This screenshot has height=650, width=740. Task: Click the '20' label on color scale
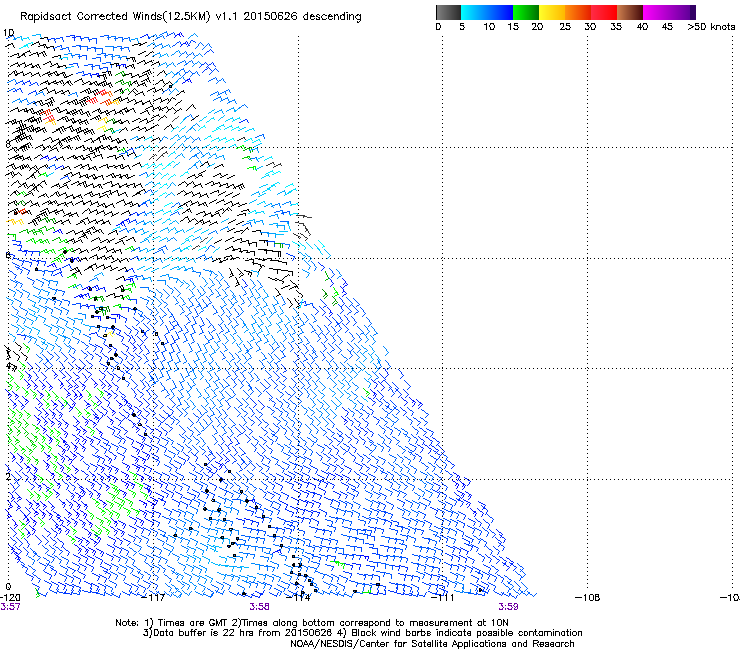pos(537,27)
